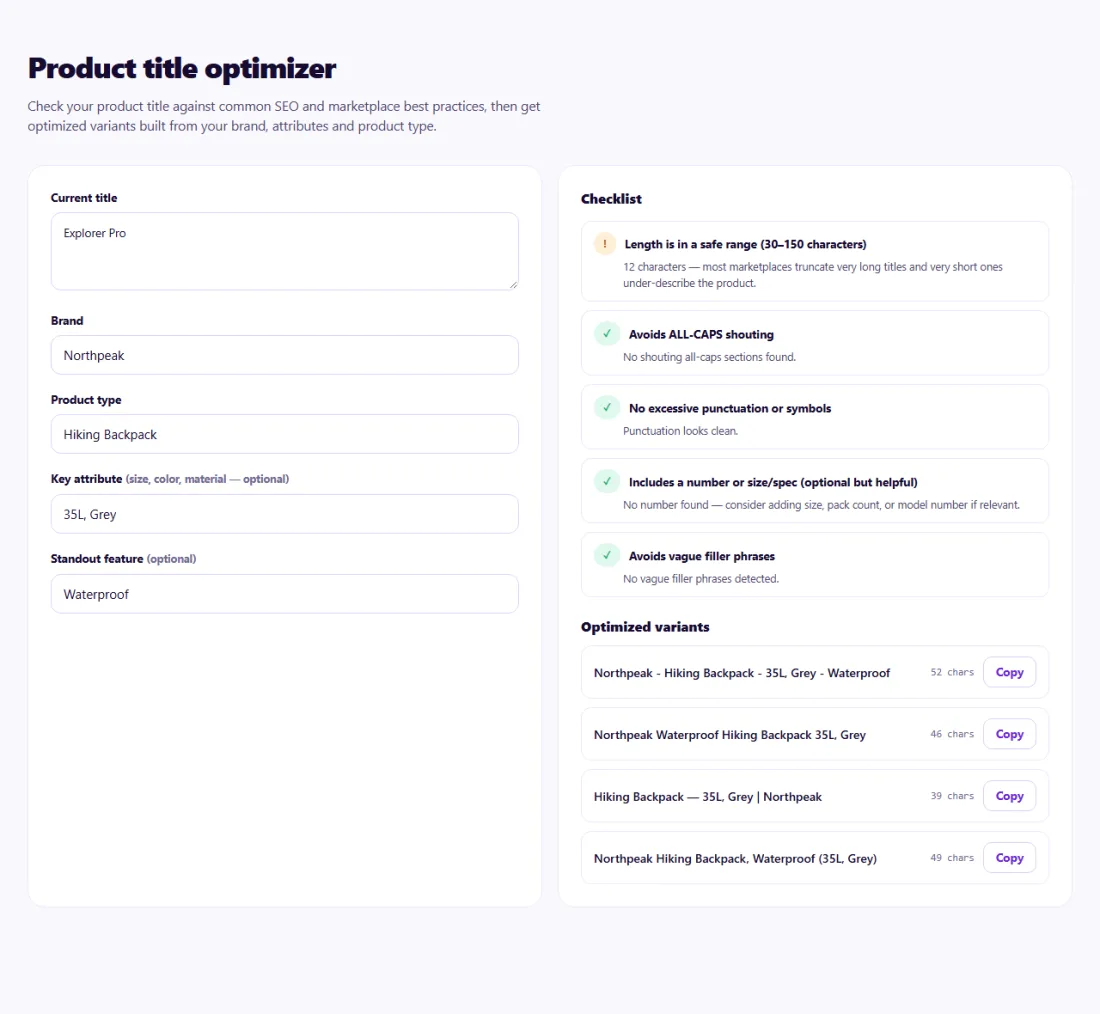Select text 'Hiking Backpack — 35L, Grey | Northpeak'

point(707,796)
